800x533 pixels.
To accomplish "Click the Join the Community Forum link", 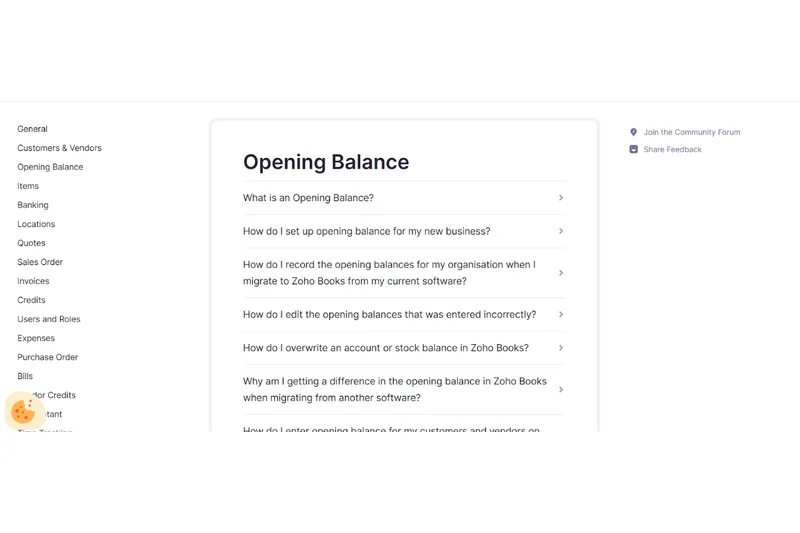I will tap(691, 132).
